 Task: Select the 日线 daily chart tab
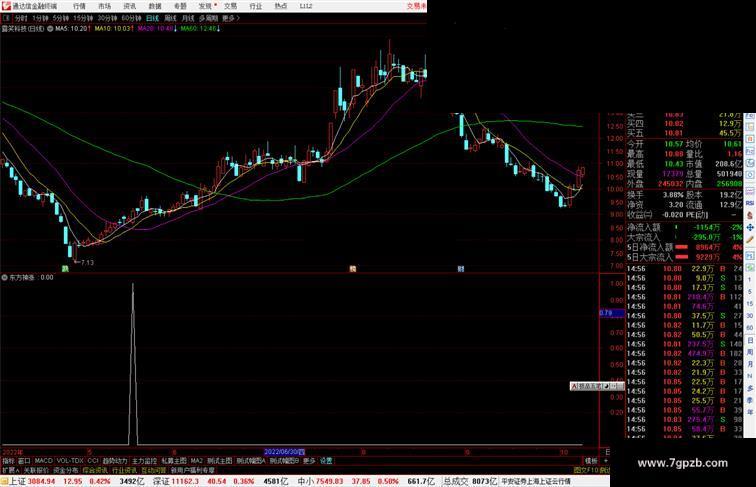[x=152, y=18]
